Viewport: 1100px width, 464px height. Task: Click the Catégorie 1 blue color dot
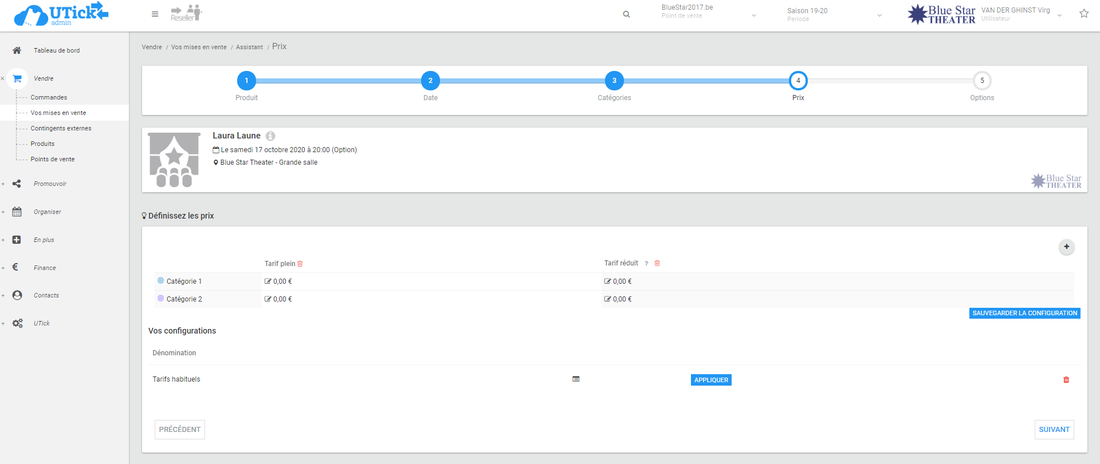pyautogui.click(x=160, y=281)
